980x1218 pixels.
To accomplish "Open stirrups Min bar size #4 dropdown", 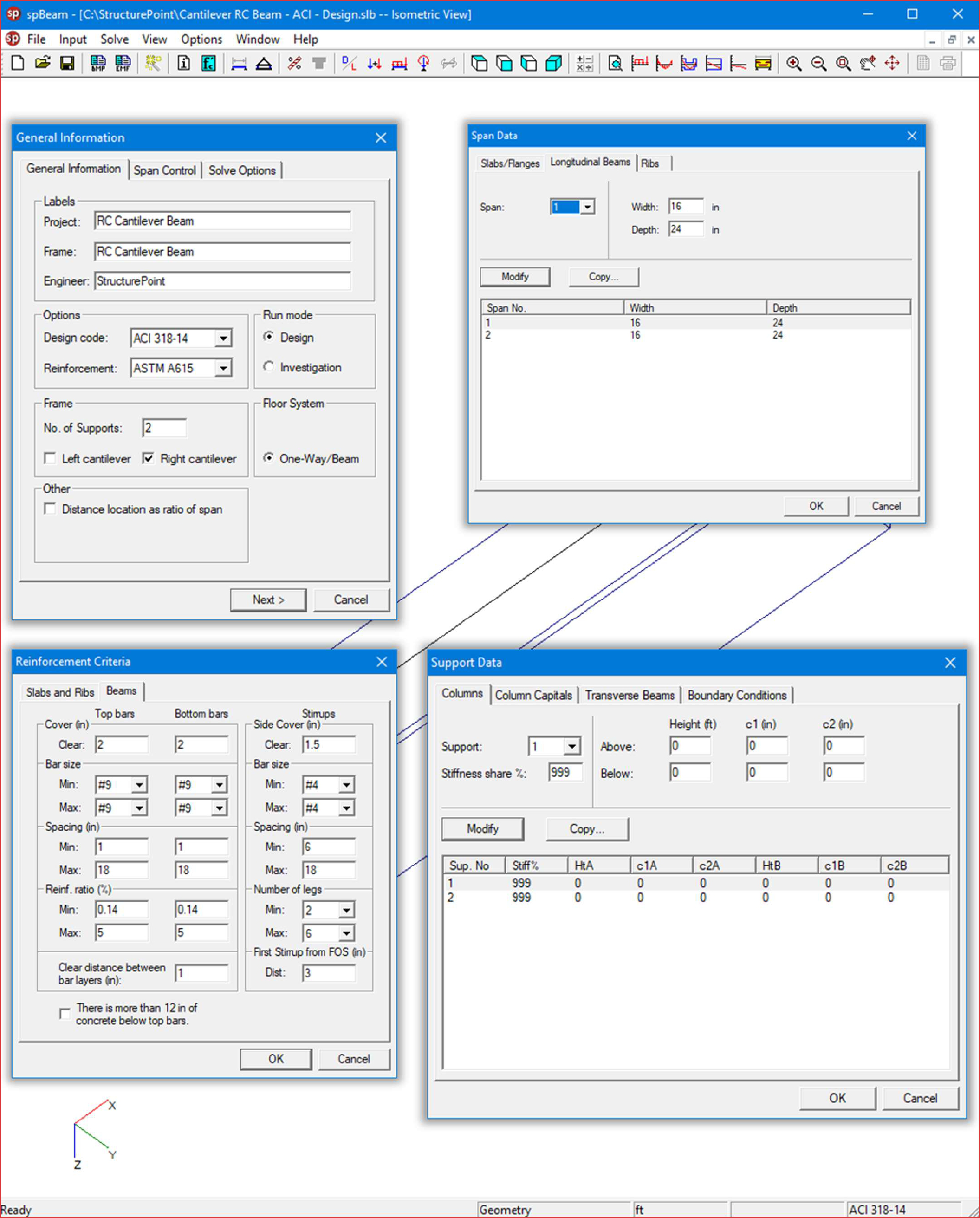I will click(347, 785).
